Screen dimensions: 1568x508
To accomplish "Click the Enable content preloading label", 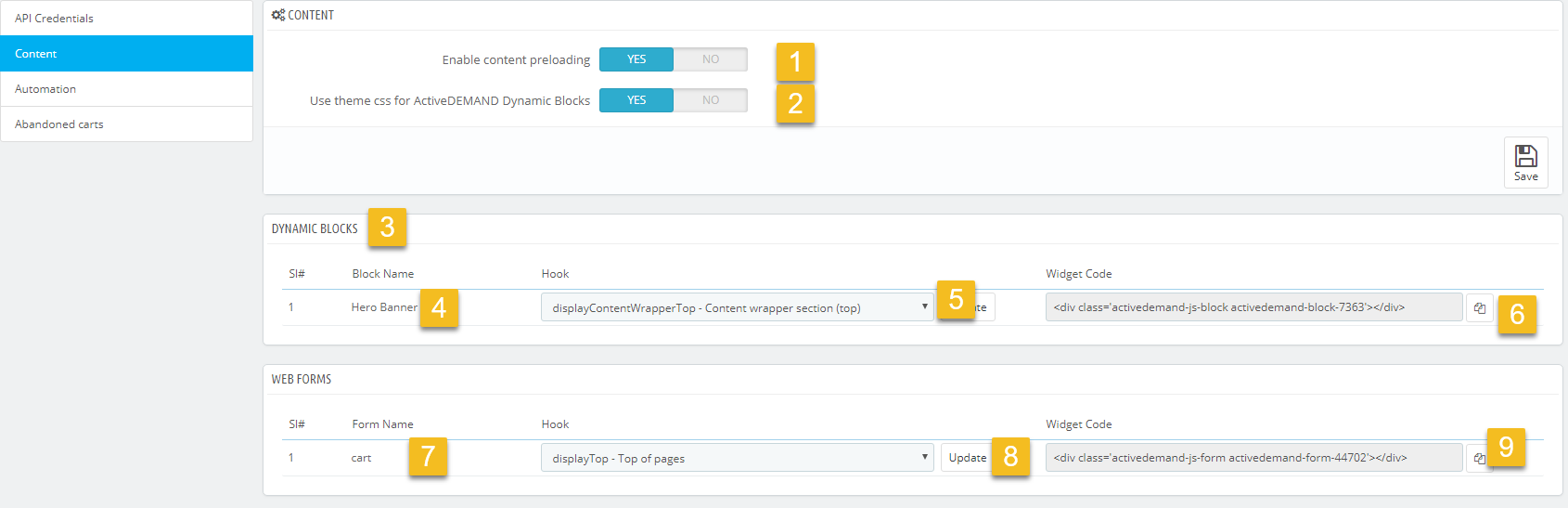I will point(516,60).
